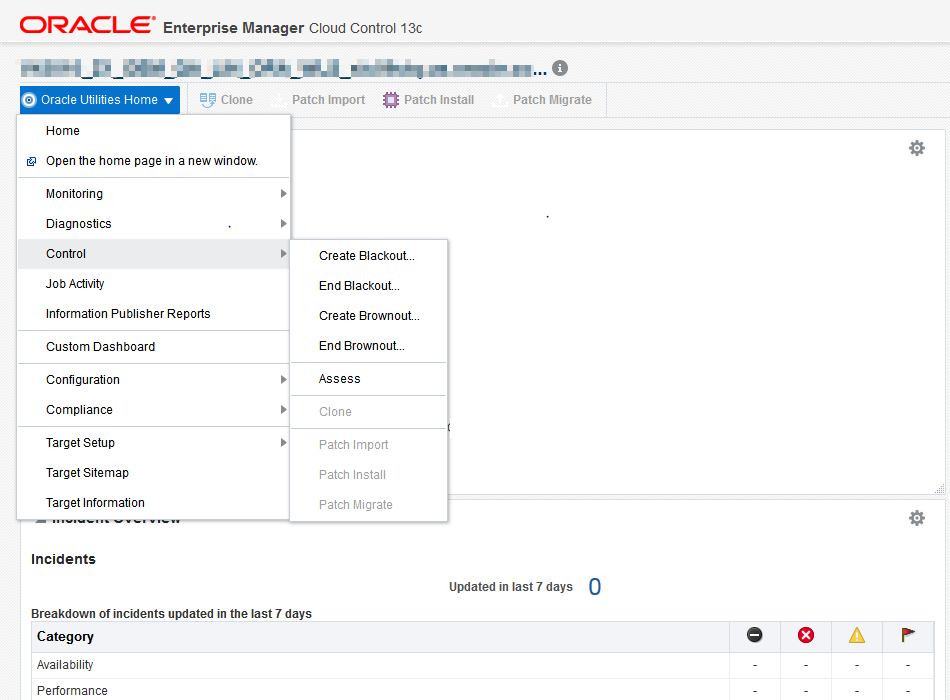Open the Target Setup menu entry

(153, 442)
